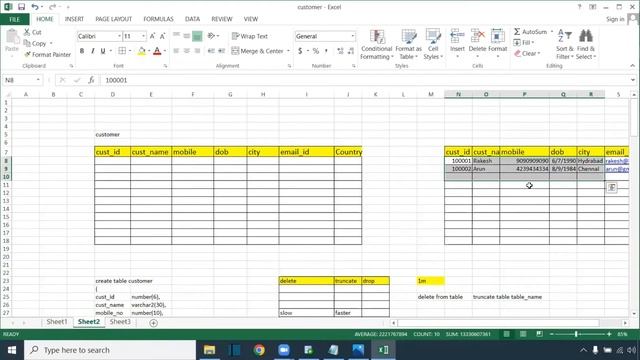
Task: Open Conditional Formatting menu
Action: (x=377, y=44)
